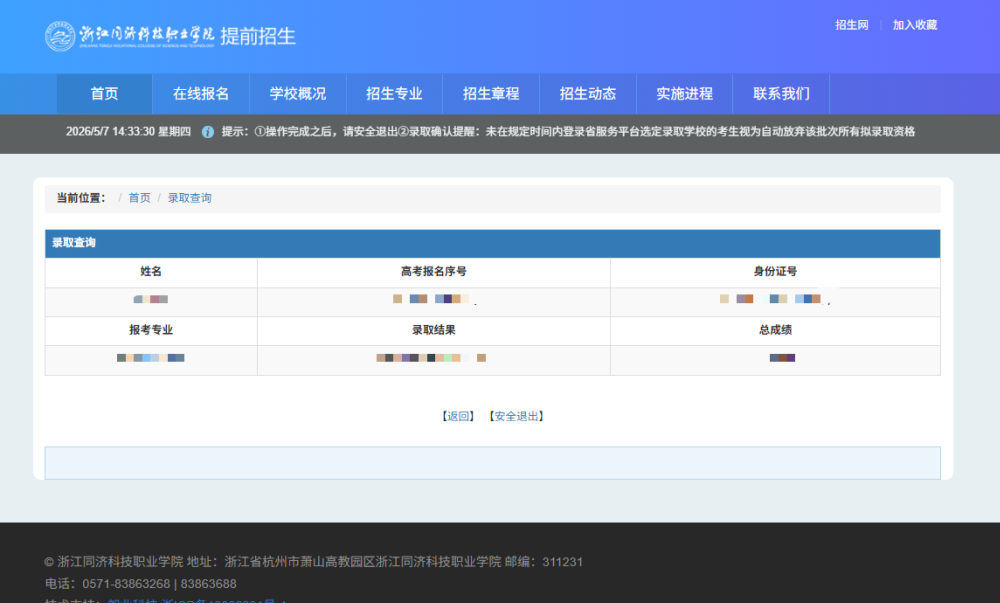Select 招生专业 in the navigation bar
The height and width of the screenshot is (603, 1000).
click(x=394, y=94)
